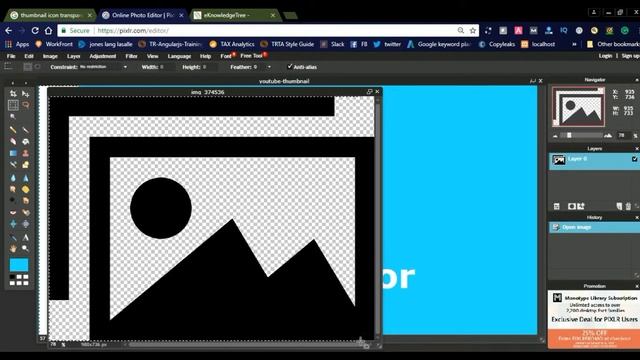
Task: Open the Image menu
Action: (50, 56)
